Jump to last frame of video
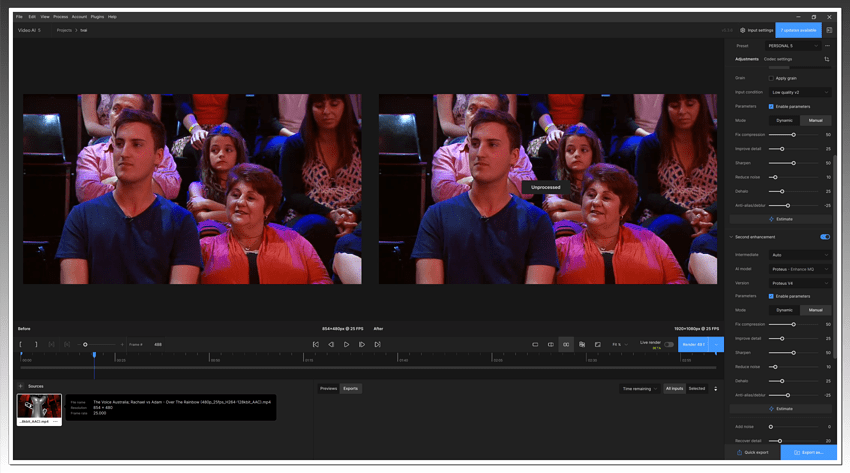 [377, 345]
